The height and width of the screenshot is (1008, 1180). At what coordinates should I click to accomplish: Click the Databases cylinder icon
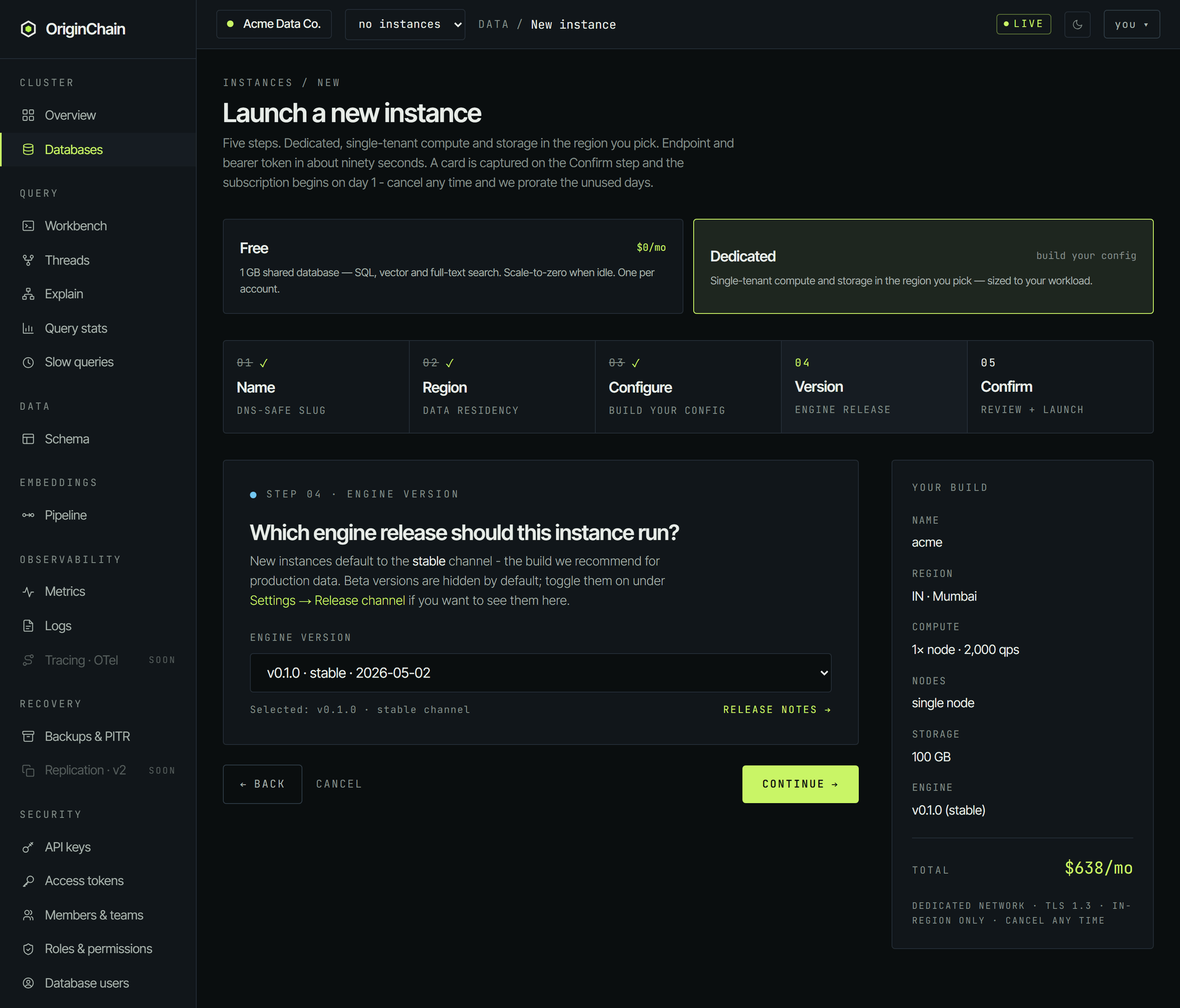[28, 150]
